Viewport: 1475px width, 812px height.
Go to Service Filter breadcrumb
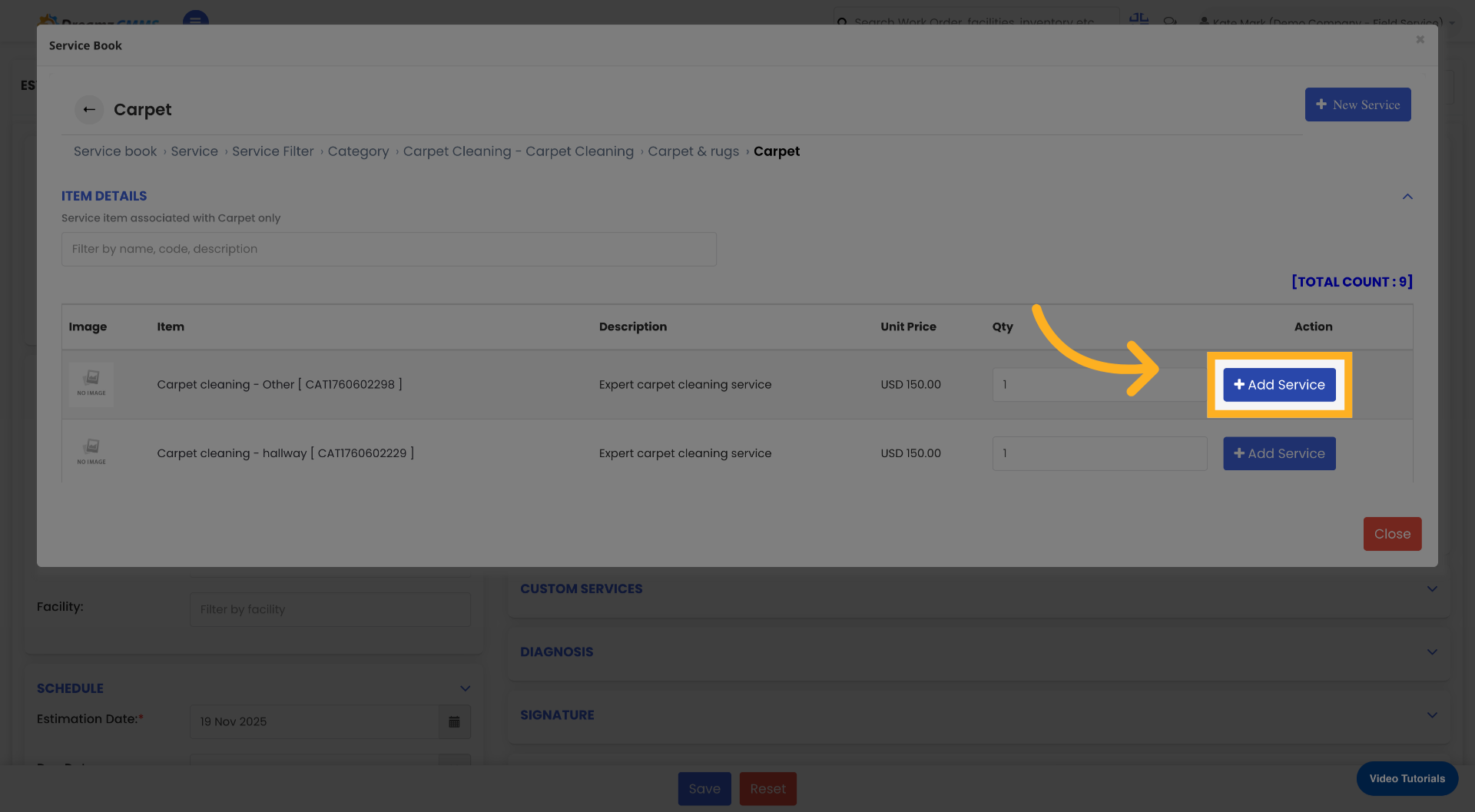(273, 151)
